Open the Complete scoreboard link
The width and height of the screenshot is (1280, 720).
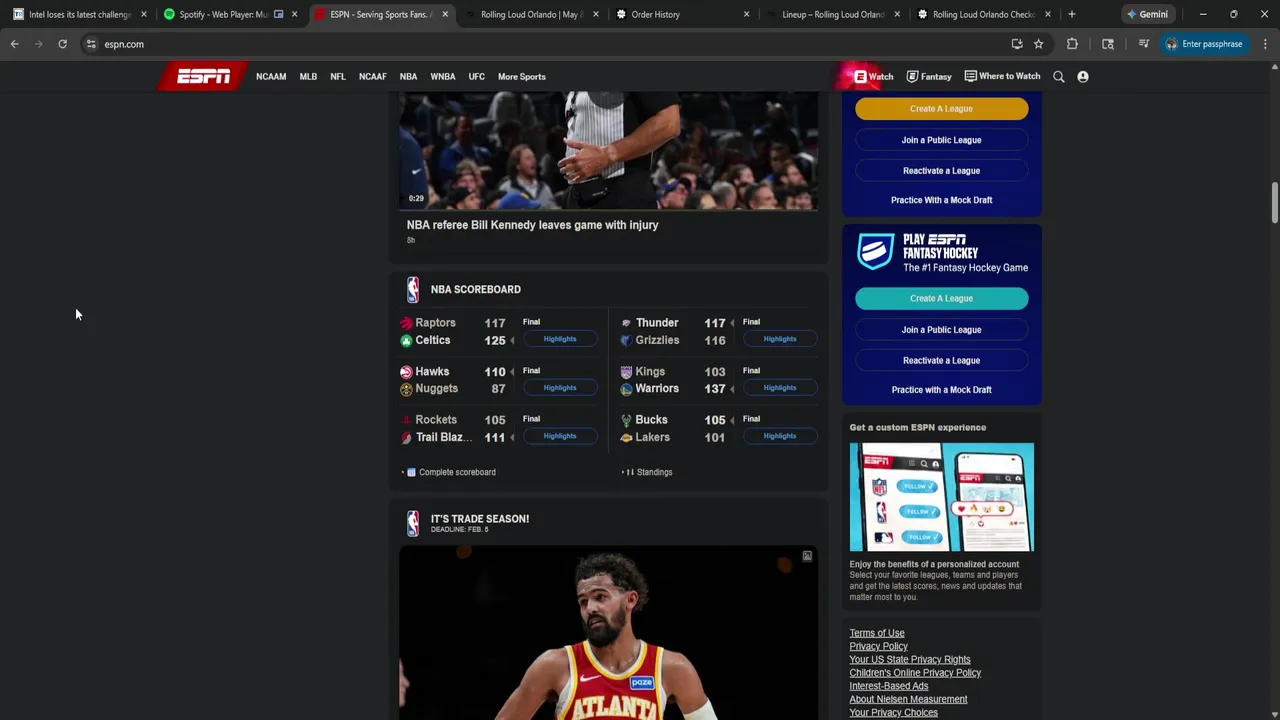pyautogui.click(x=457, y=472)
